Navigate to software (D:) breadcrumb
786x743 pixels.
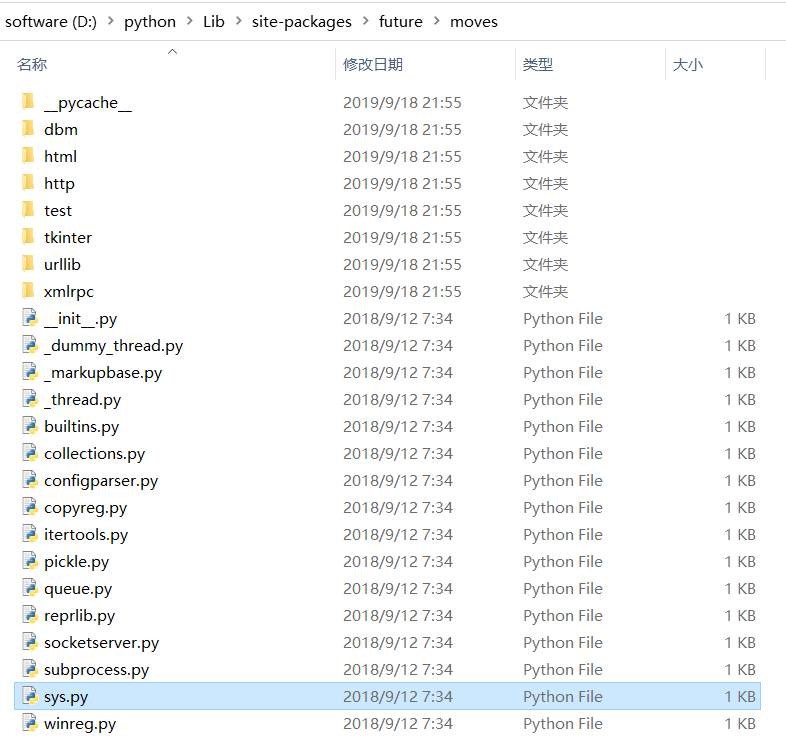pyautogui.click(x=51, y=22)
